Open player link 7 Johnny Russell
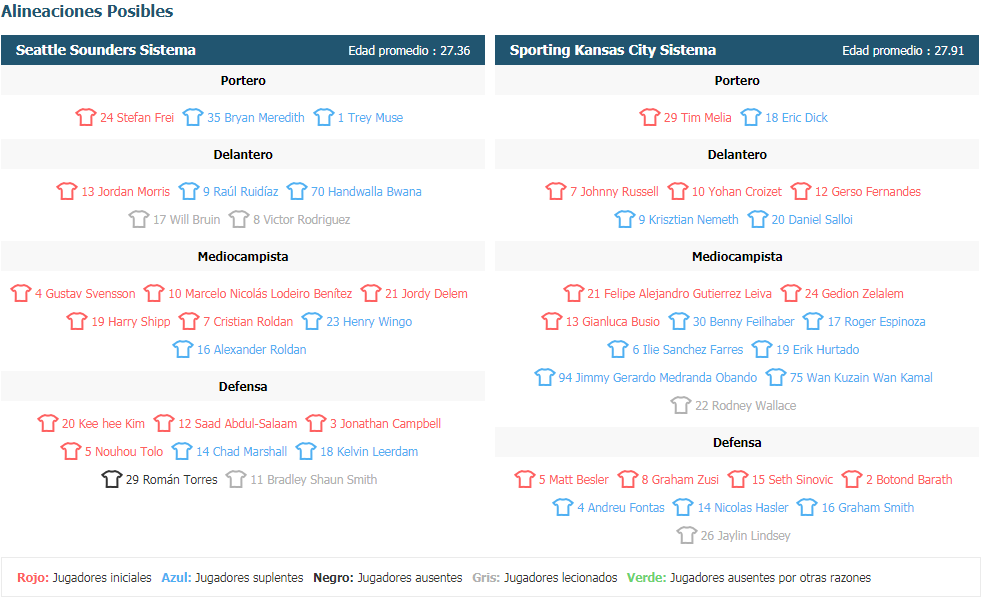Viewport: 981px width, 597px height. click(x=614, y=191)
